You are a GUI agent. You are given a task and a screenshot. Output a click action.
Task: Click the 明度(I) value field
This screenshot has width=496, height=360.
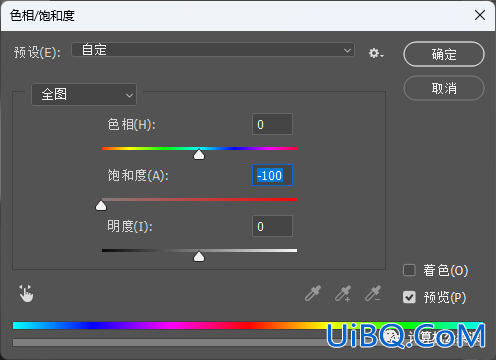click(x=272, y=226)
